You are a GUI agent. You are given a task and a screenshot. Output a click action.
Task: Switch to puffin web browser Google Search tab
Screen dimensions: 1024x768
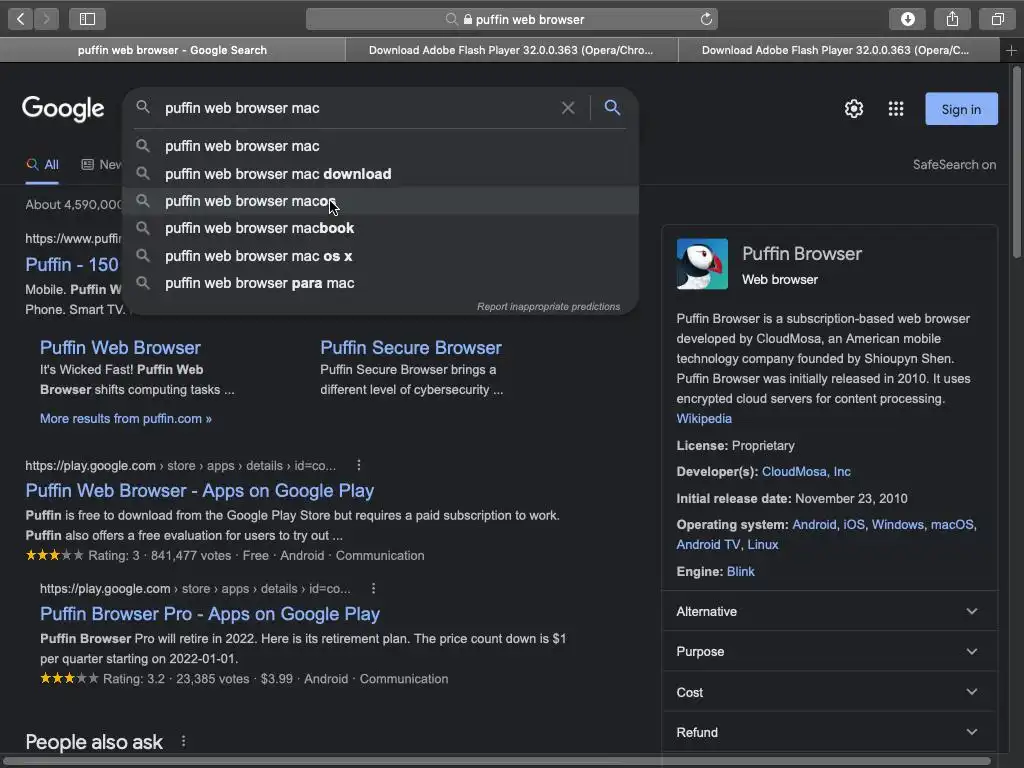(172, 50)
